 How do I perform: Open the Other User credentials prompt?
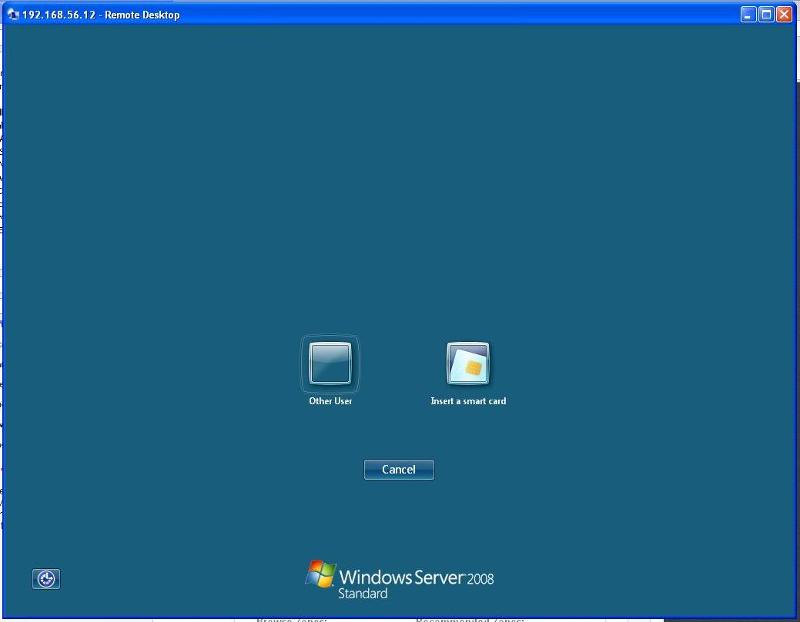pos(329,364)
